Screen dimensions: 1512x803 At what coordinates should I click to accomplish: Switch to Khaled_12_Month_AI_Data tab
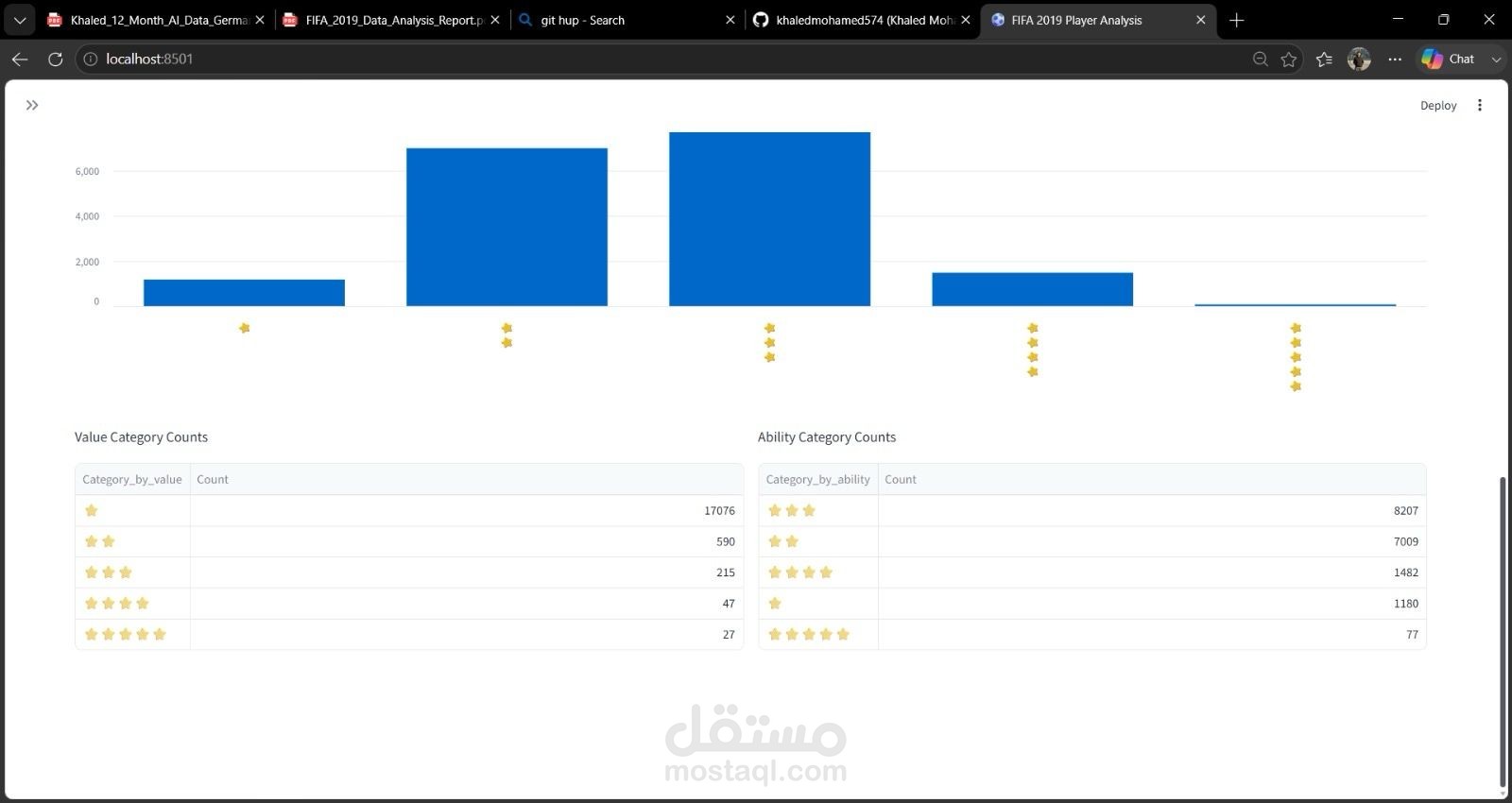click(156, 20)
